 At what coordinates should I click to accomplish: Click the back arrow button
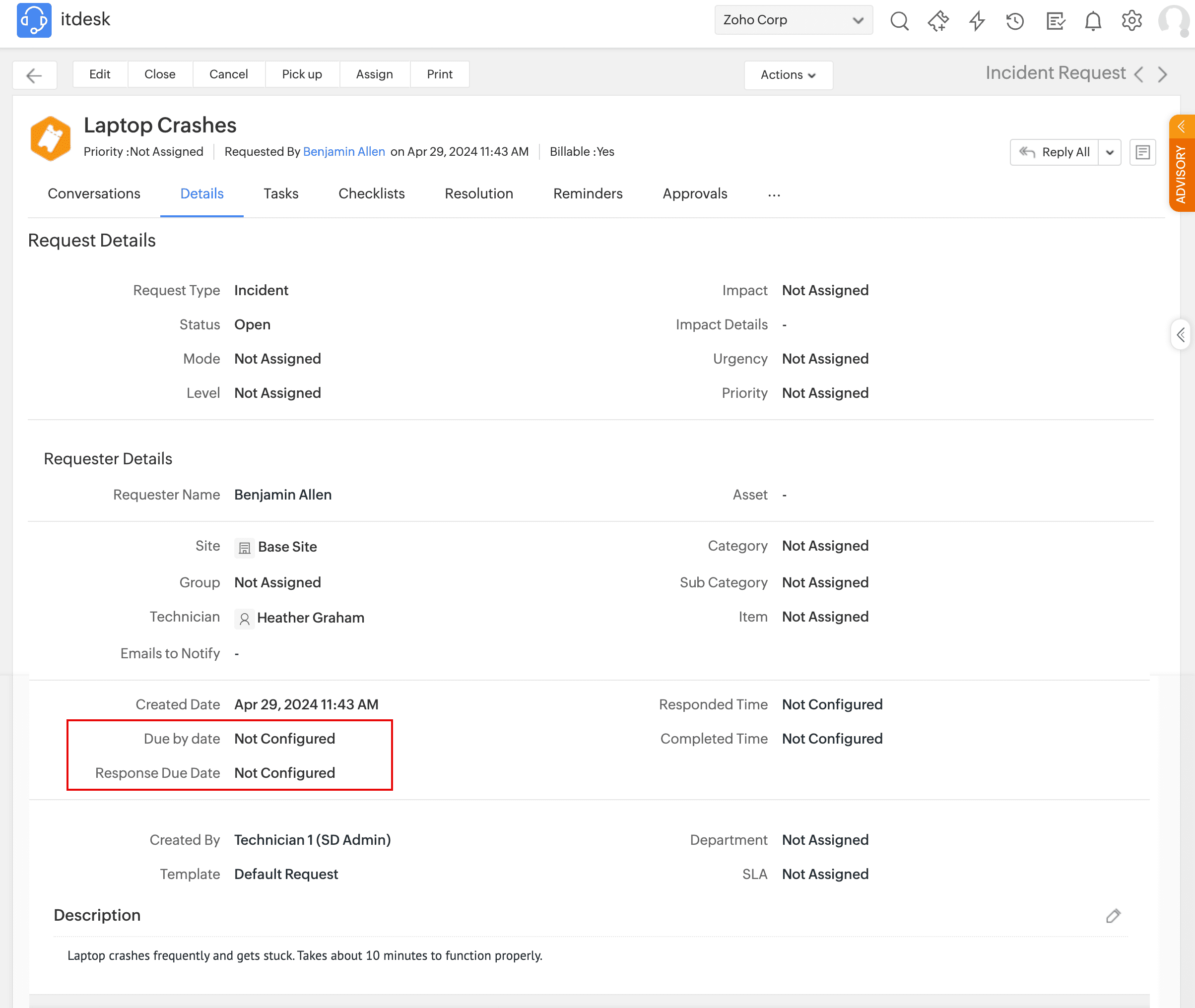pos(34,75)
